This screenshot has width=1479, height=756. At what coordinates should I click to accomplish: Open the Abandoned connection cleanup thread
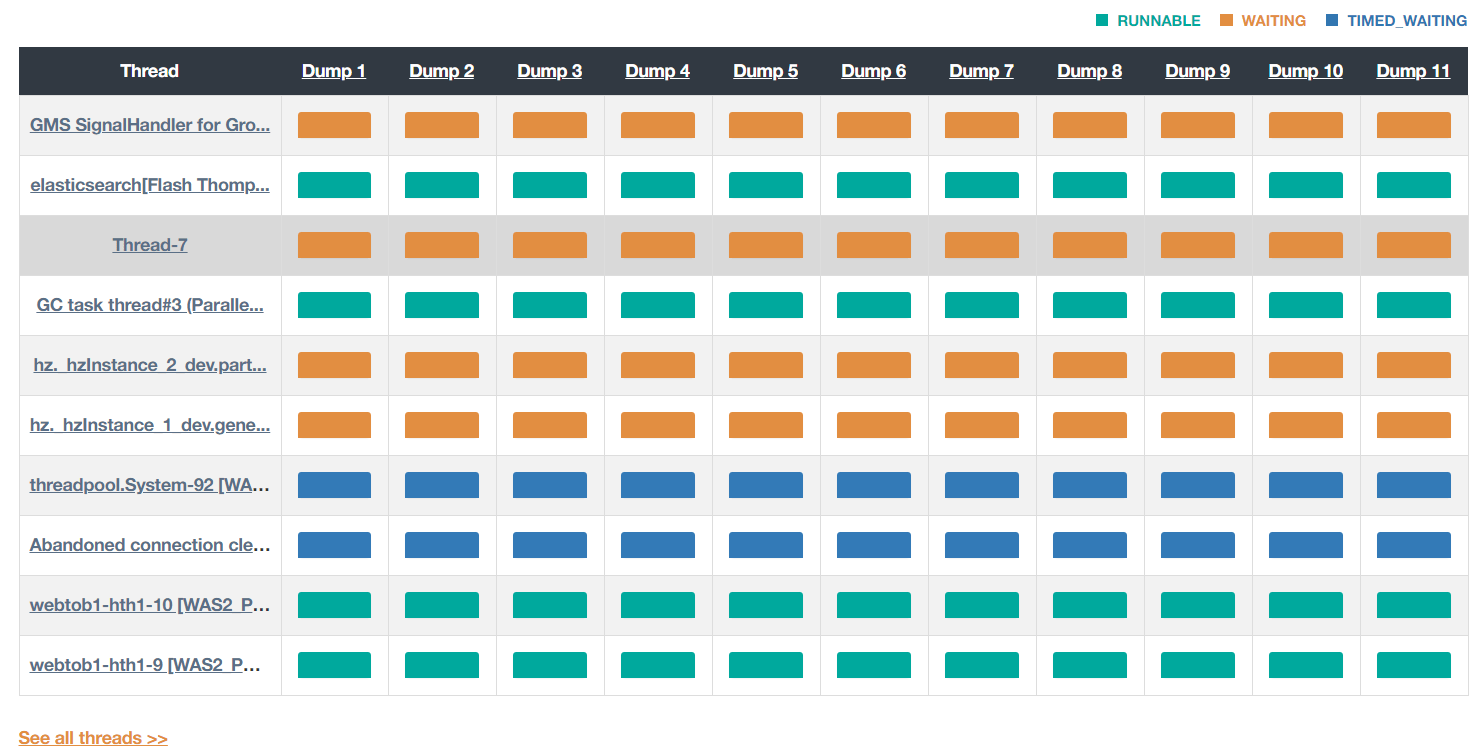[150, 545]
